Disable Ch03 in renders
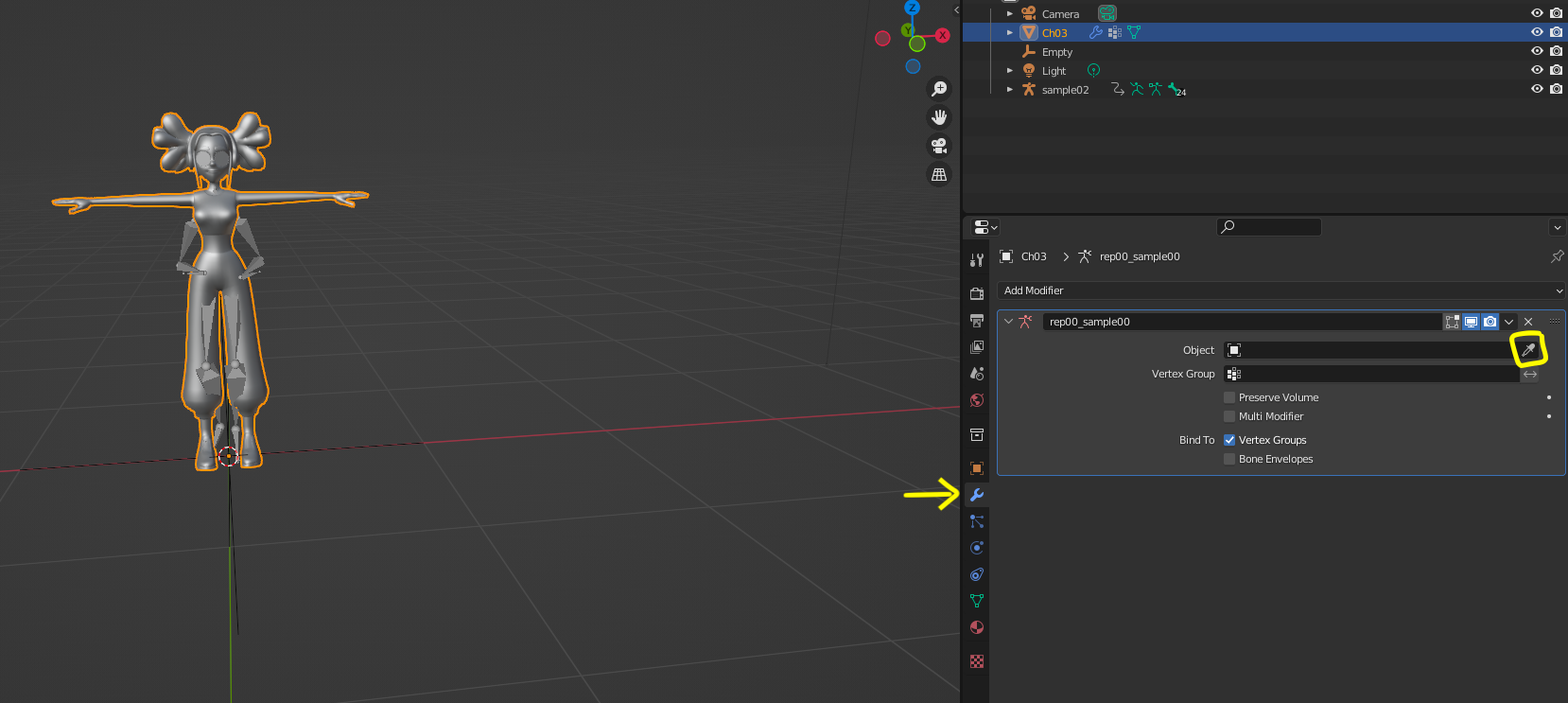 tap(1556, 32)
